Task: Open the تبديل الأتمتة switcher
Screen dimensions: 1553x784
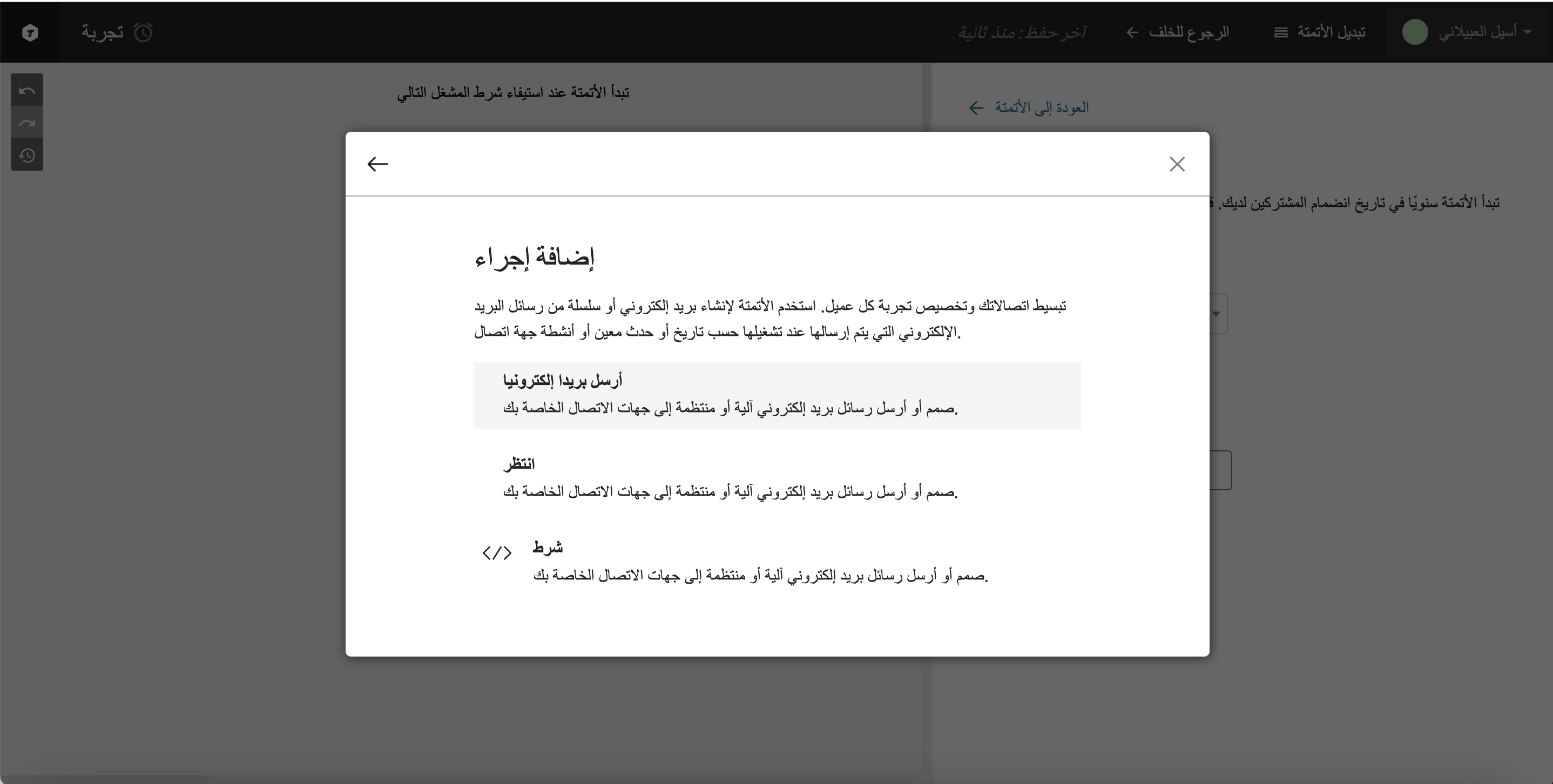Action: coord(1331,32)
